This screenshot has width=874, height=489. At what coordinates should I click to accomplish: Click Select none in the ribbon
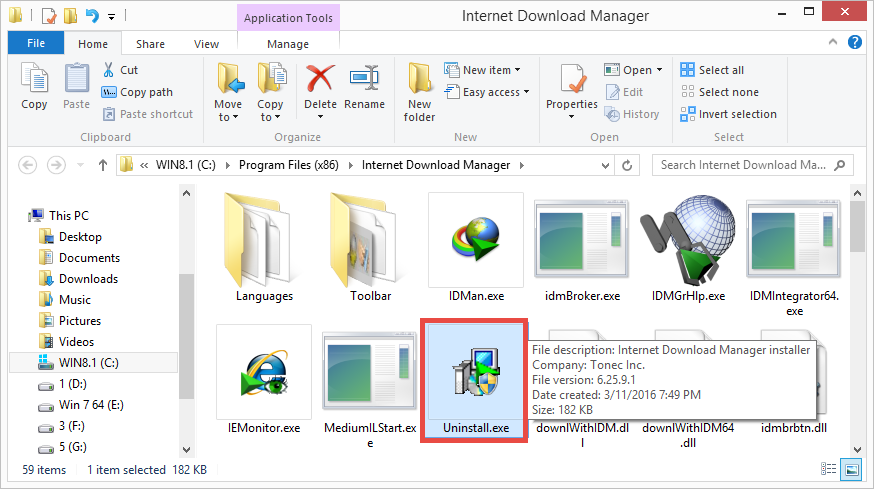click(x=720, y=92)
